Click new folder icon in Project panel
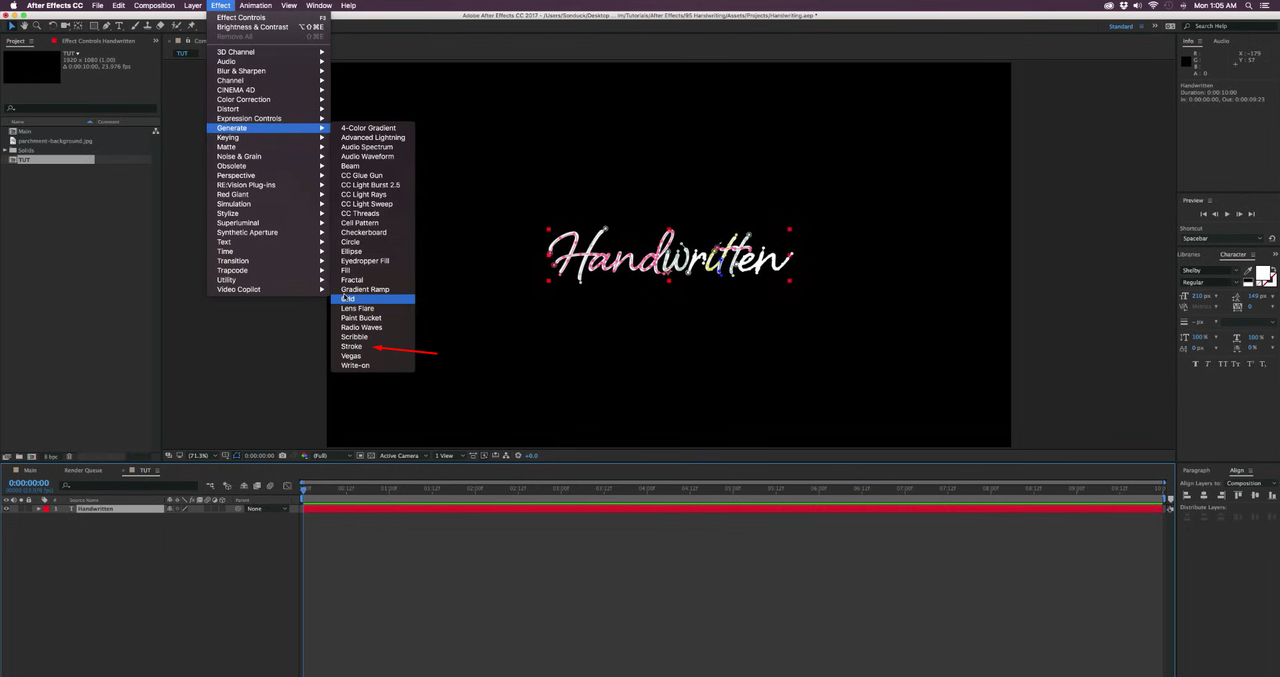This screenshot has width=1280, height=677. 19,456
